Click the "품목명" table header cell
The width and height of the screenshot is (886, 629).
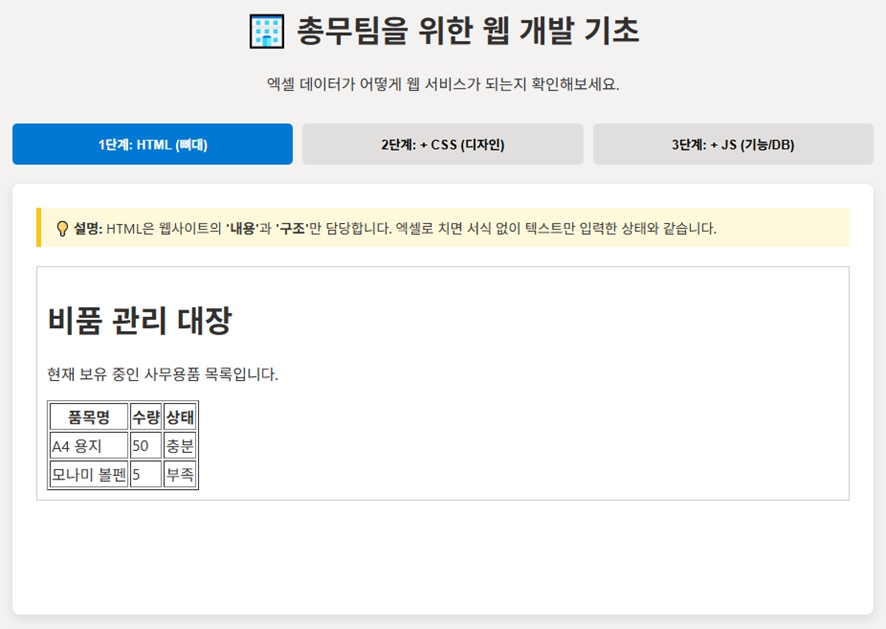[89, 417]
